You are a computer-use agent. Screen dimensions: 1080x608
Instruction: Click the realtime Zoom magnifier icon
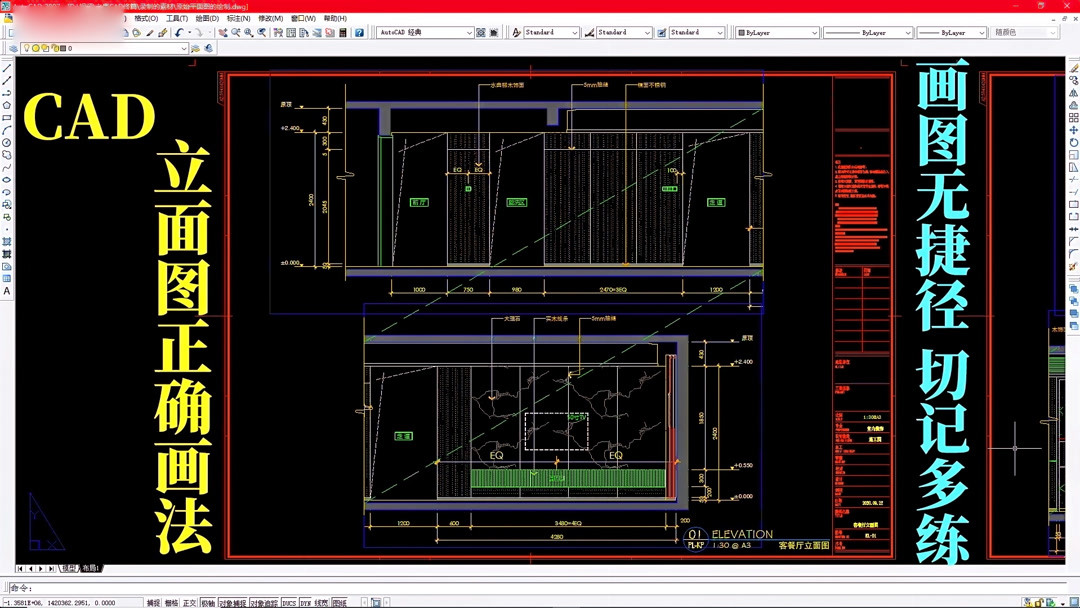pos(236,32)
